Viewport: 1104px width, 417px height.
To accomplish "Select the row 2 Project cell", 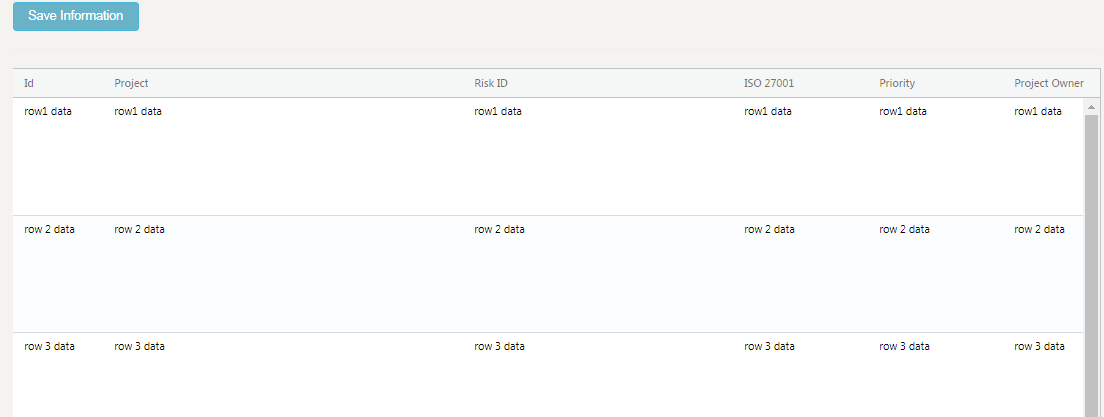I will tap(139, 229).
